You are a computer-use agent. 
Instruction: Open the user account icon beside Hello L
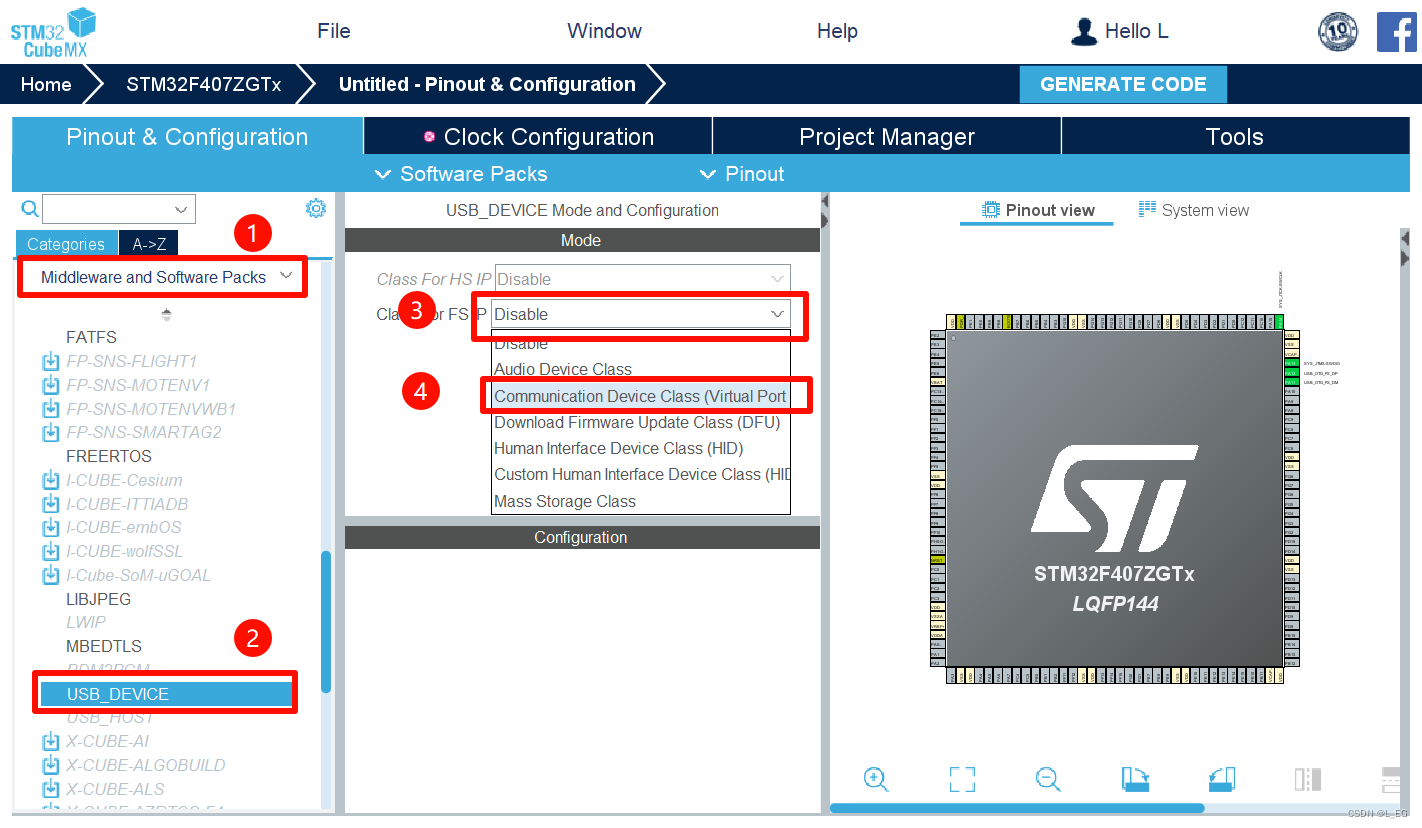(x=1083, y=32)
